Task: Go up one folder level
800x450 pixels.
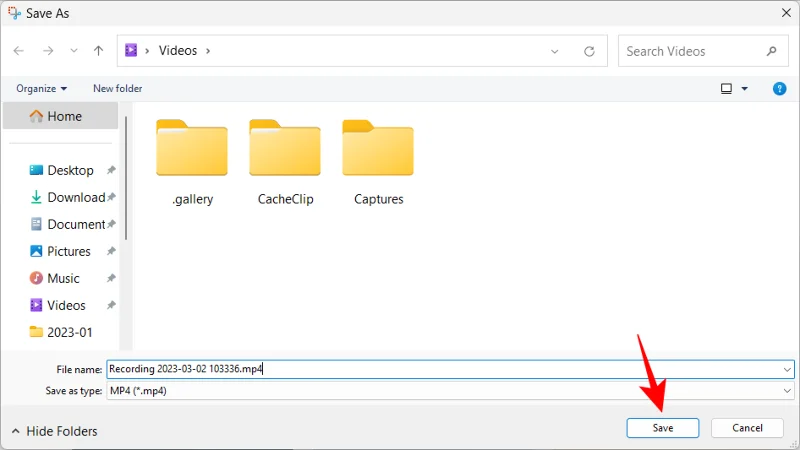Action: [x=98, y=51]
